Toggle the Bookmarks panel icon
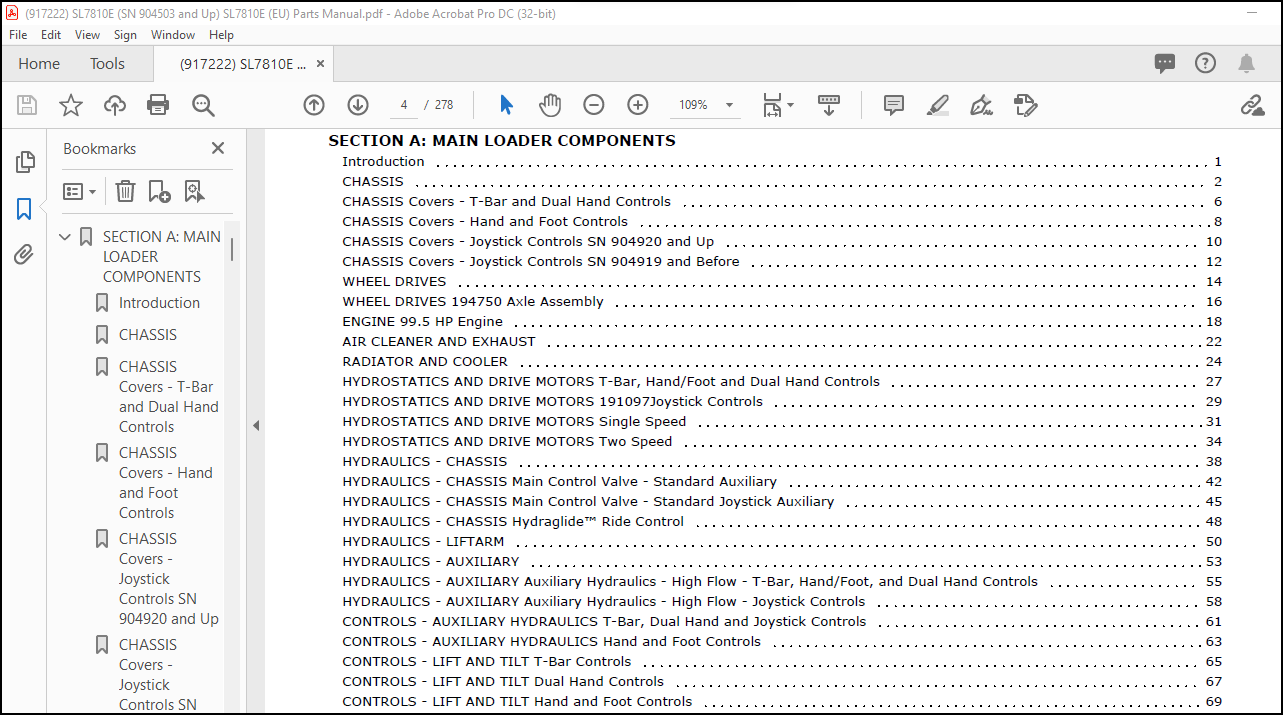Viewport: 1283px width, 715px height. (x=25, y=209)
